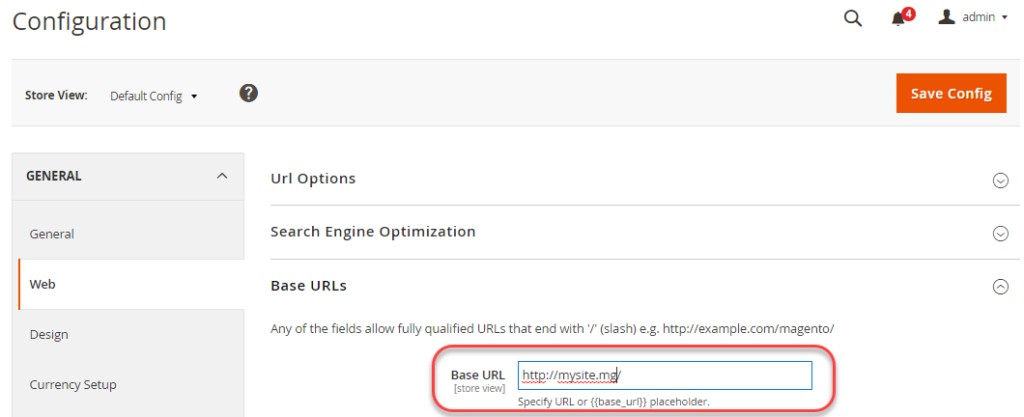Collapse the GENERAL sidebar section

(128, 176)
